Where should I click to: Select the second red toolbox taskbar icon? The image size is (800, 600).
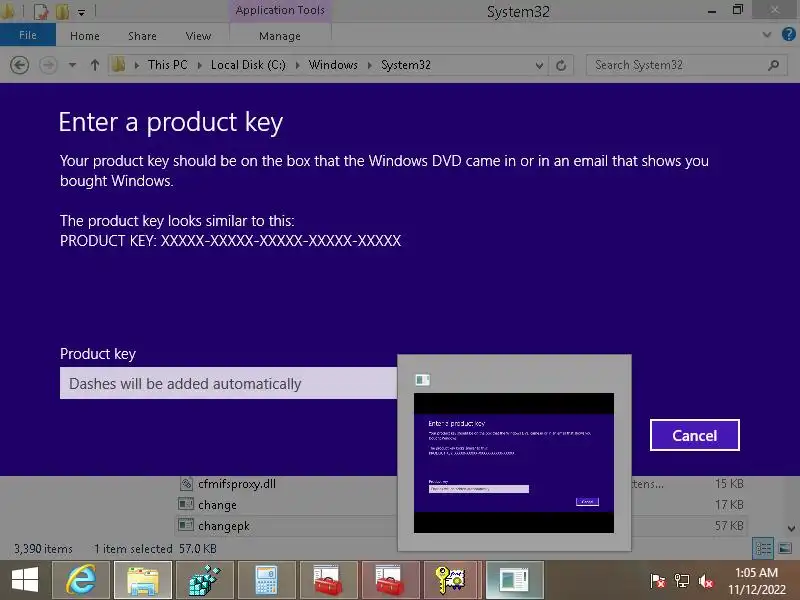390,580
